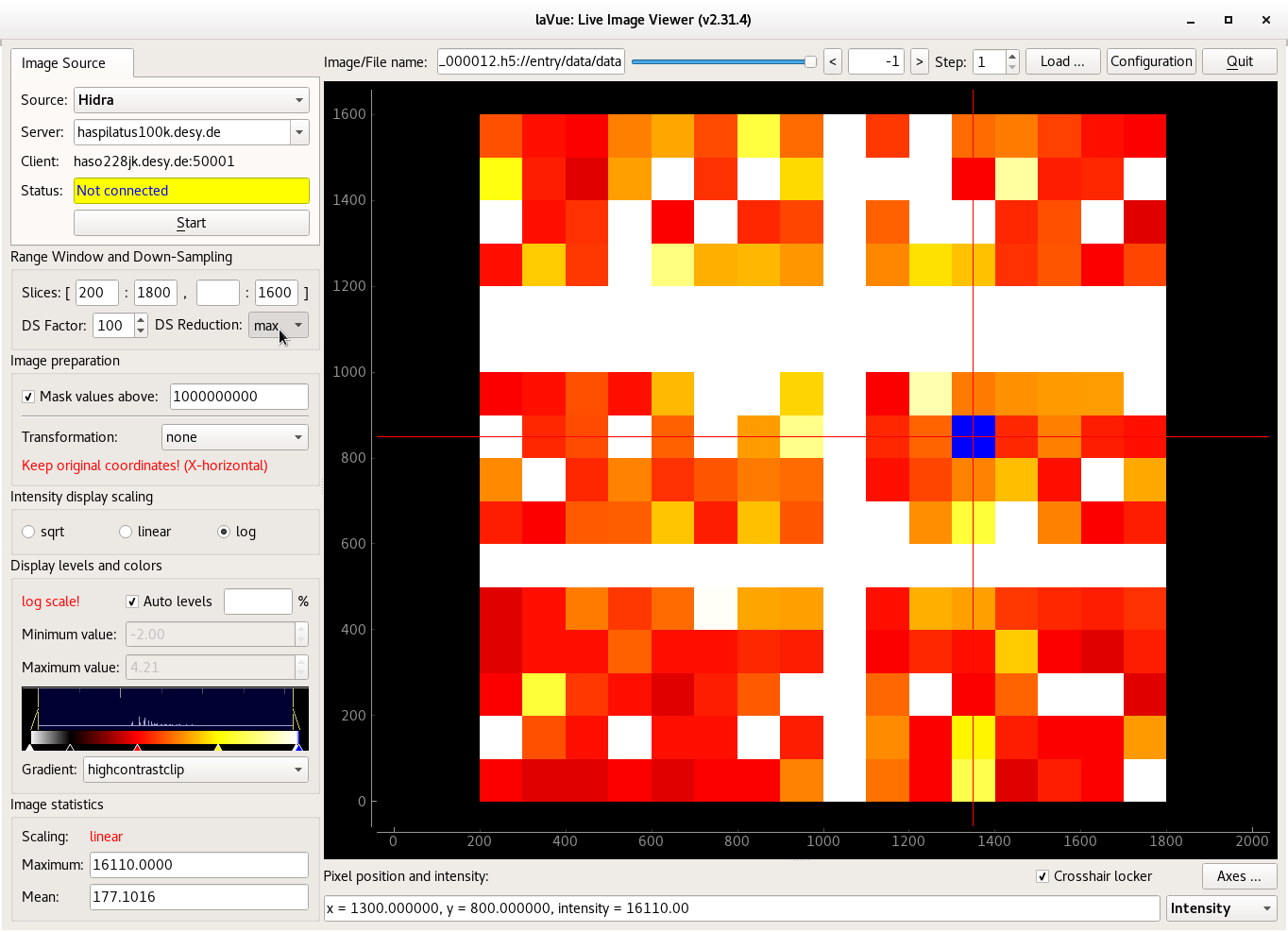This screenshot has width=1288, height=932.
Task: Increase the Step value with up arrow
Action: (x=1012, y=56)
